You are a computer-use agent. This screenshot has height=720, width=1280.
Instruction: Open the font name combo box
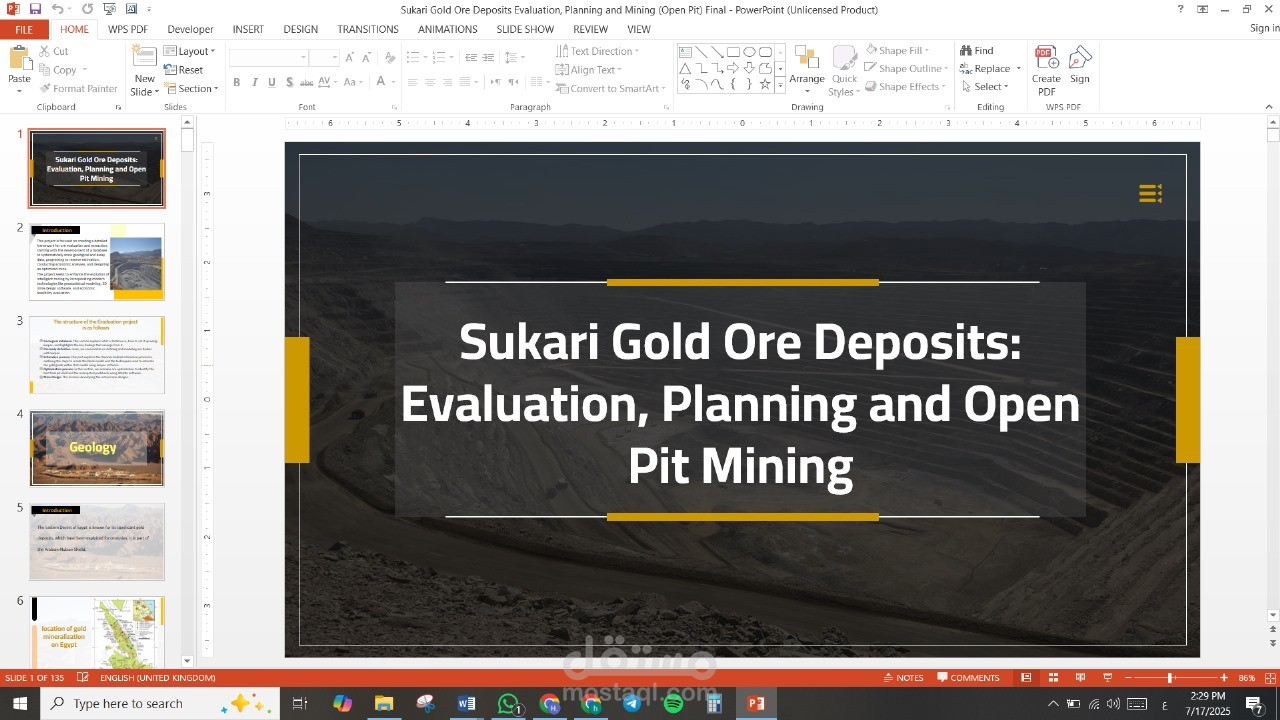(268, 57)
